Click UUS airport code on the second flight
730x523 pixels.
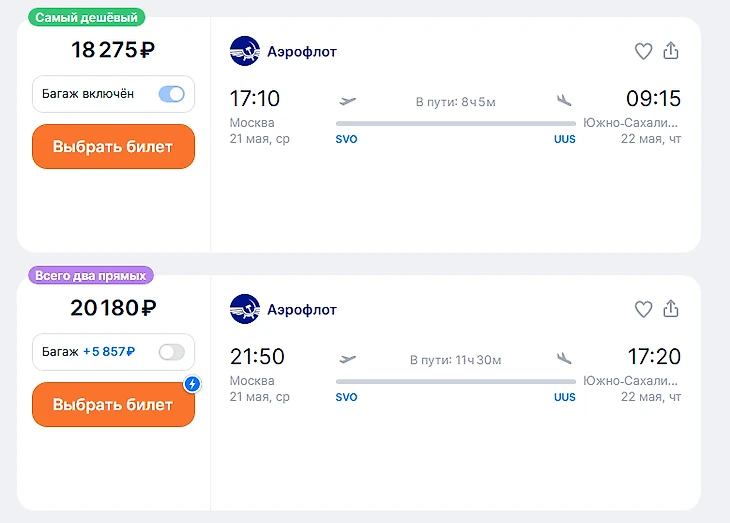pyautogui.click(x=565, y=398)
